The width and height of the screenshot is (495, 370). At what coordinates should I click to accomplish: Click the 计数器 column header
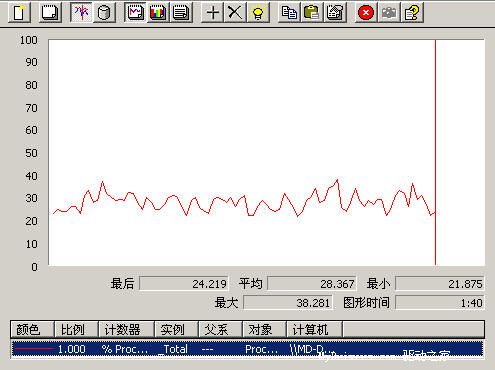click(126, 330)
